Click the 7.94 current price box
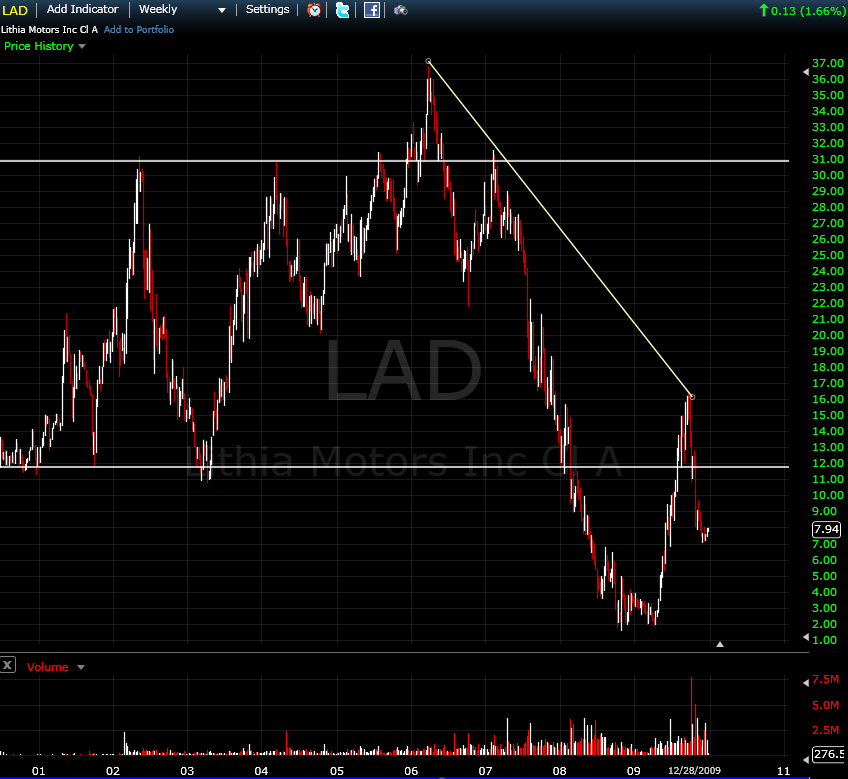 tap(826, 529)
